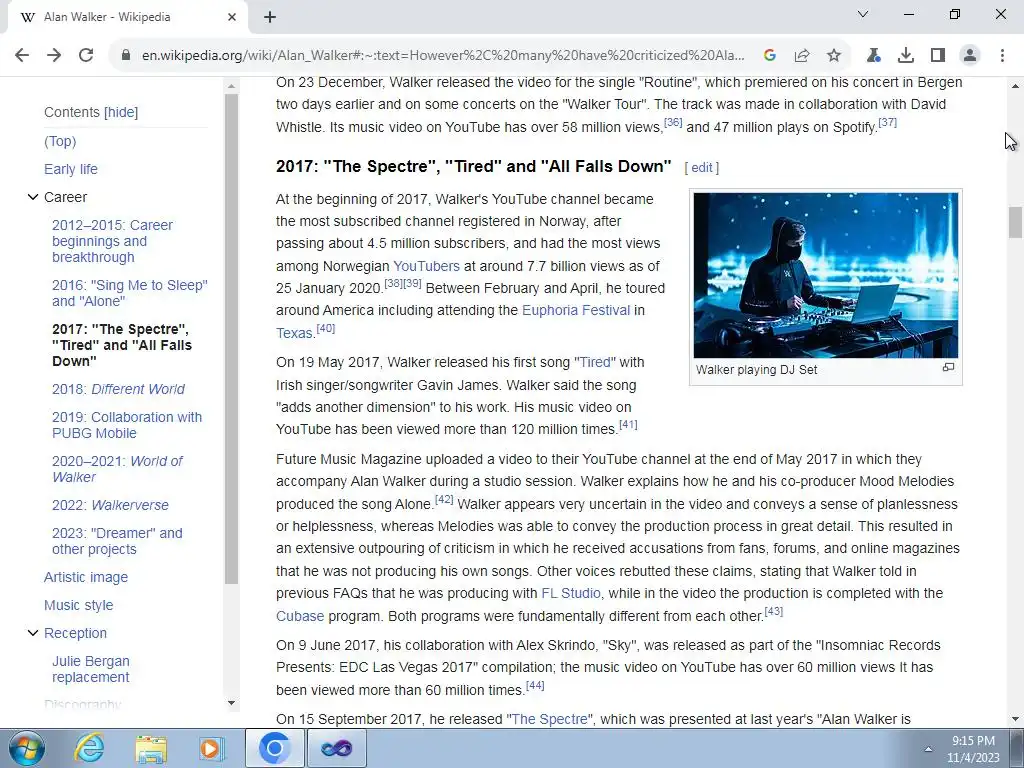Viewport: 1024px width, 768px height.
Task: Open Chrome Labs flask icon
Action: [x=873, y=56]
